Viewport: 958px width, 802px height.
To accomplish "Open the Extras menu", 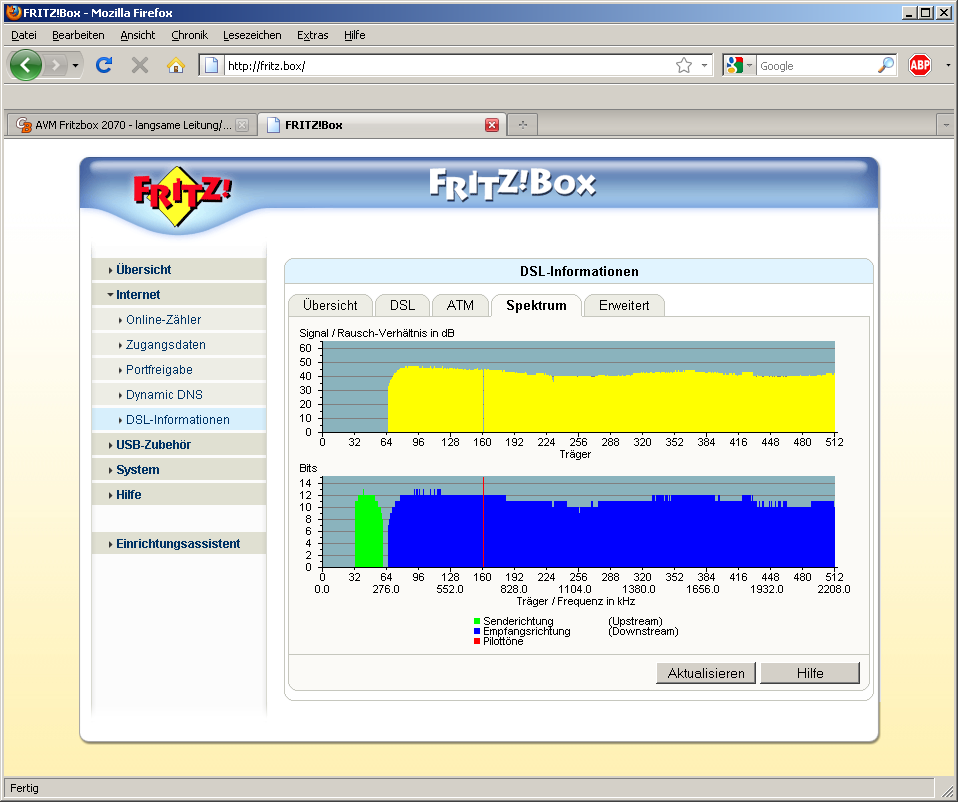I will click(312, 35).
